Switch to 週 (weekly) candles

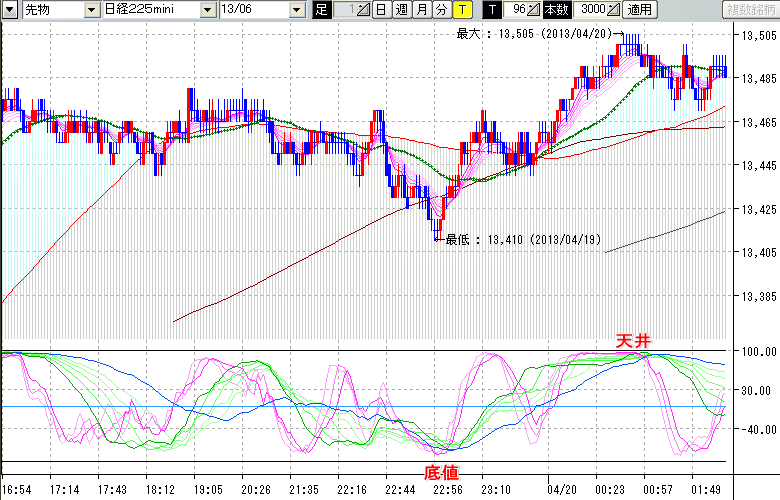point(401,10)
